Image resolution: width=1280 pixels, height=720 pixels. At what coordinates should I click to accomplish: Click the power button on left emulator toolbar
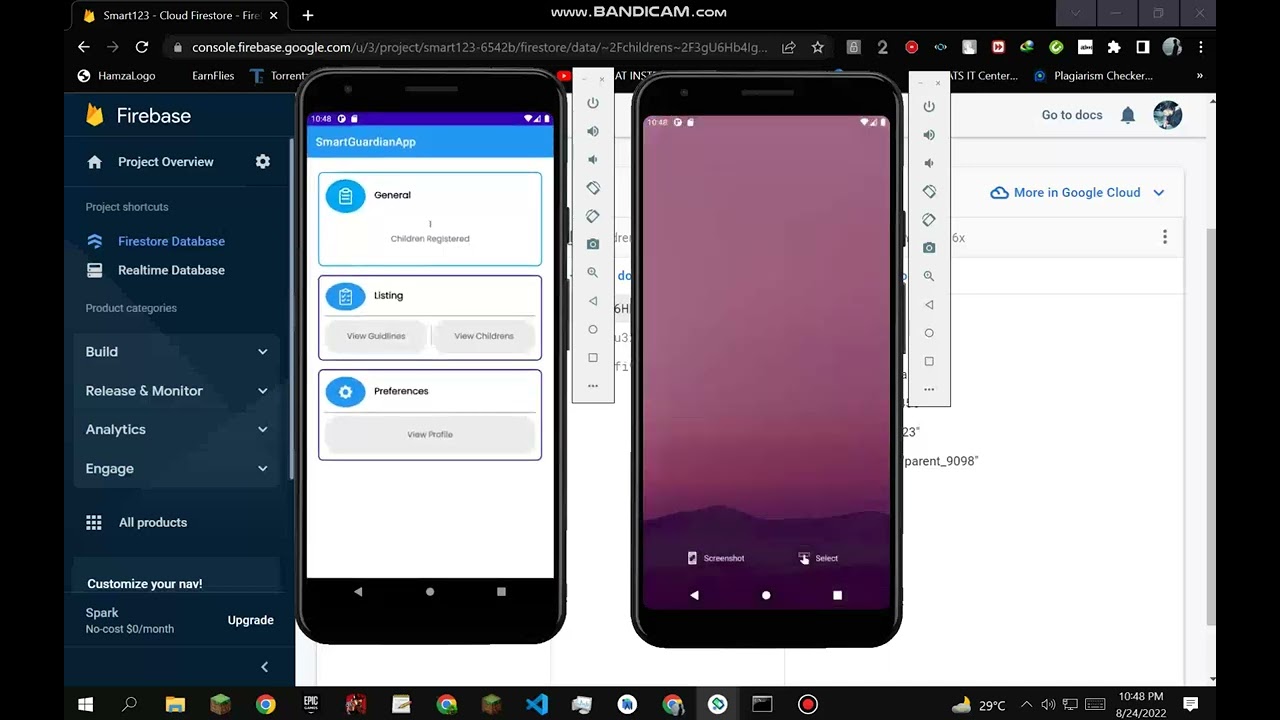point(593,103)
